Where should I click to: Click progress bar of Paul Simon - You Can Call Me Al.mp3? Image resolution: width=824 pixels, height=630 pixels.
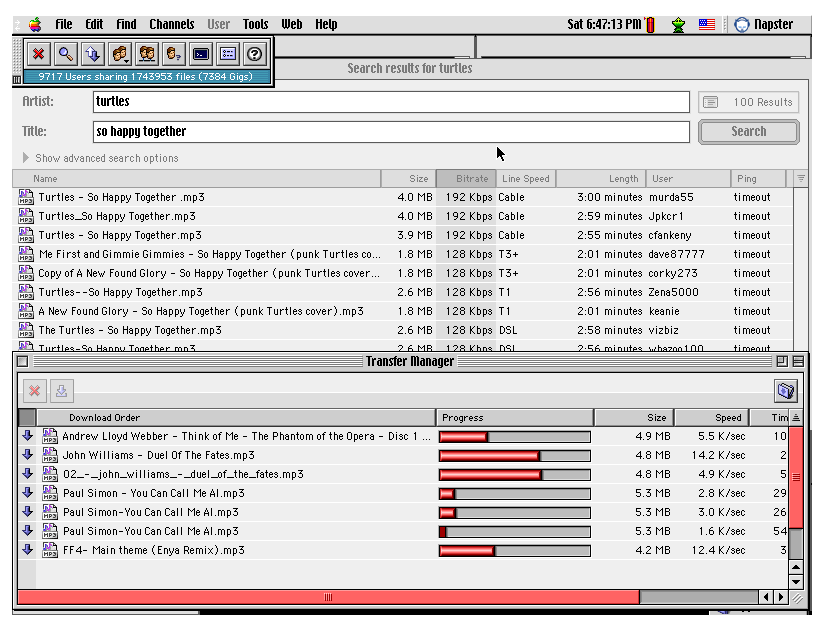(515, 493)
